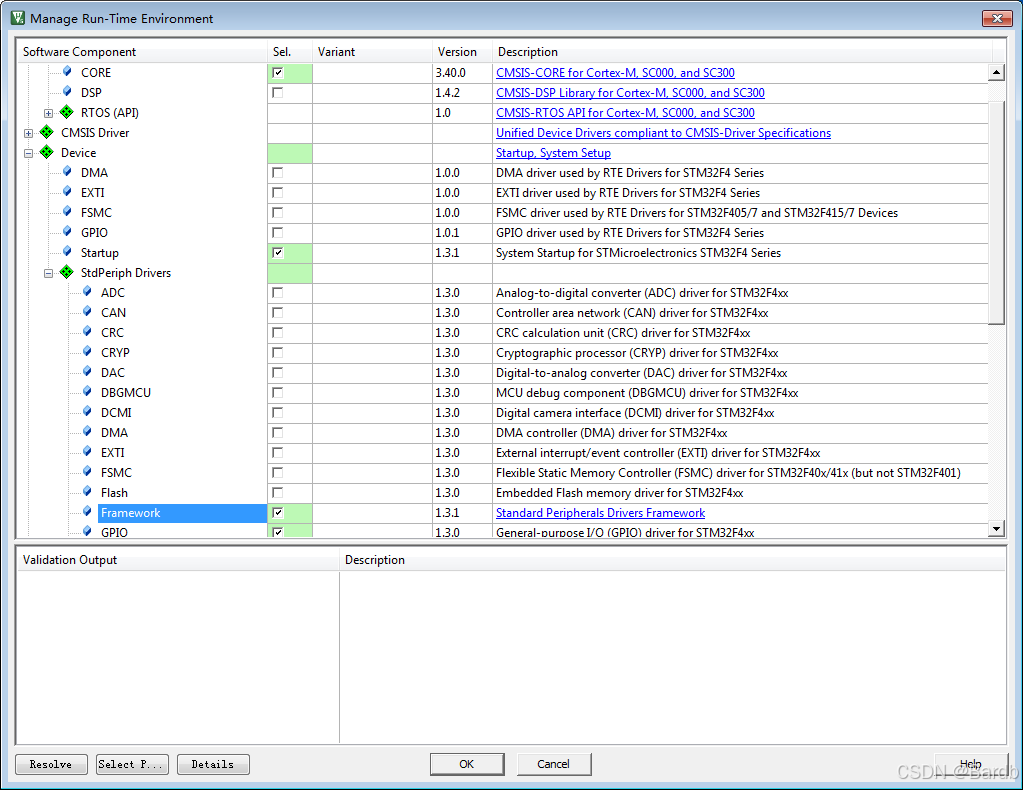Viewport: 1023px width, 790px height.
Task: Click the blue icon beside ADC
Action: pyautogui.click(x=87, y=292)
